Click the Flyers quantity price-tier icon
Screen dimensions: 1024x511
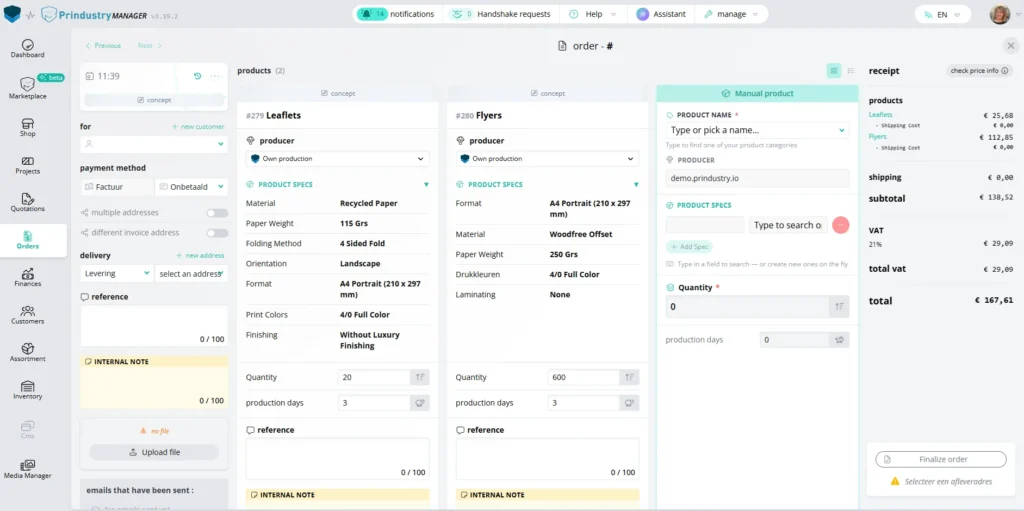click(x=630, y=377)
